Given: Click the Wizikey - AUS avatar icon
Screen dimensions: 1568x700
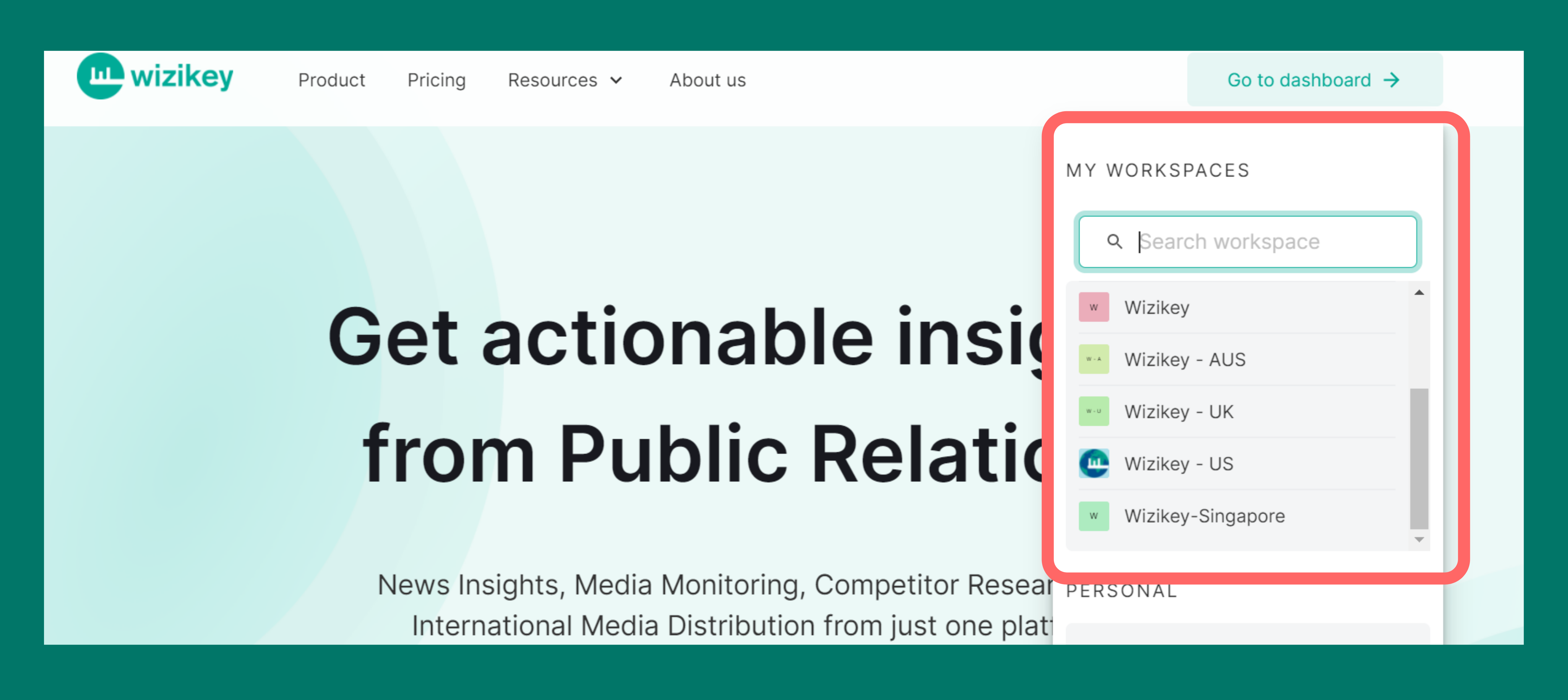Looking at the screenshot, I should pyautogui.click(x=1093, y=359).
